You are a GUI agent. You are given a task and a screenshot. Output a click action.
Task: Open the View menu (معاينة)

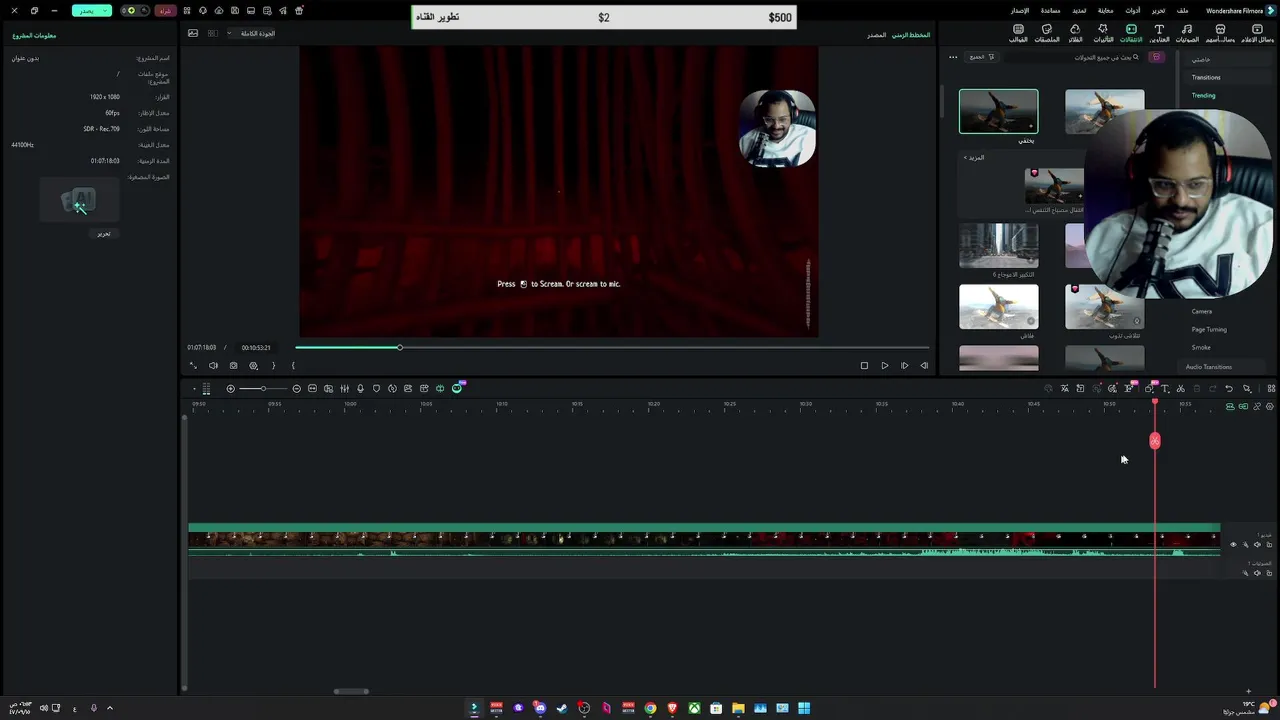pyautogui.click(x=1106, y=10)
